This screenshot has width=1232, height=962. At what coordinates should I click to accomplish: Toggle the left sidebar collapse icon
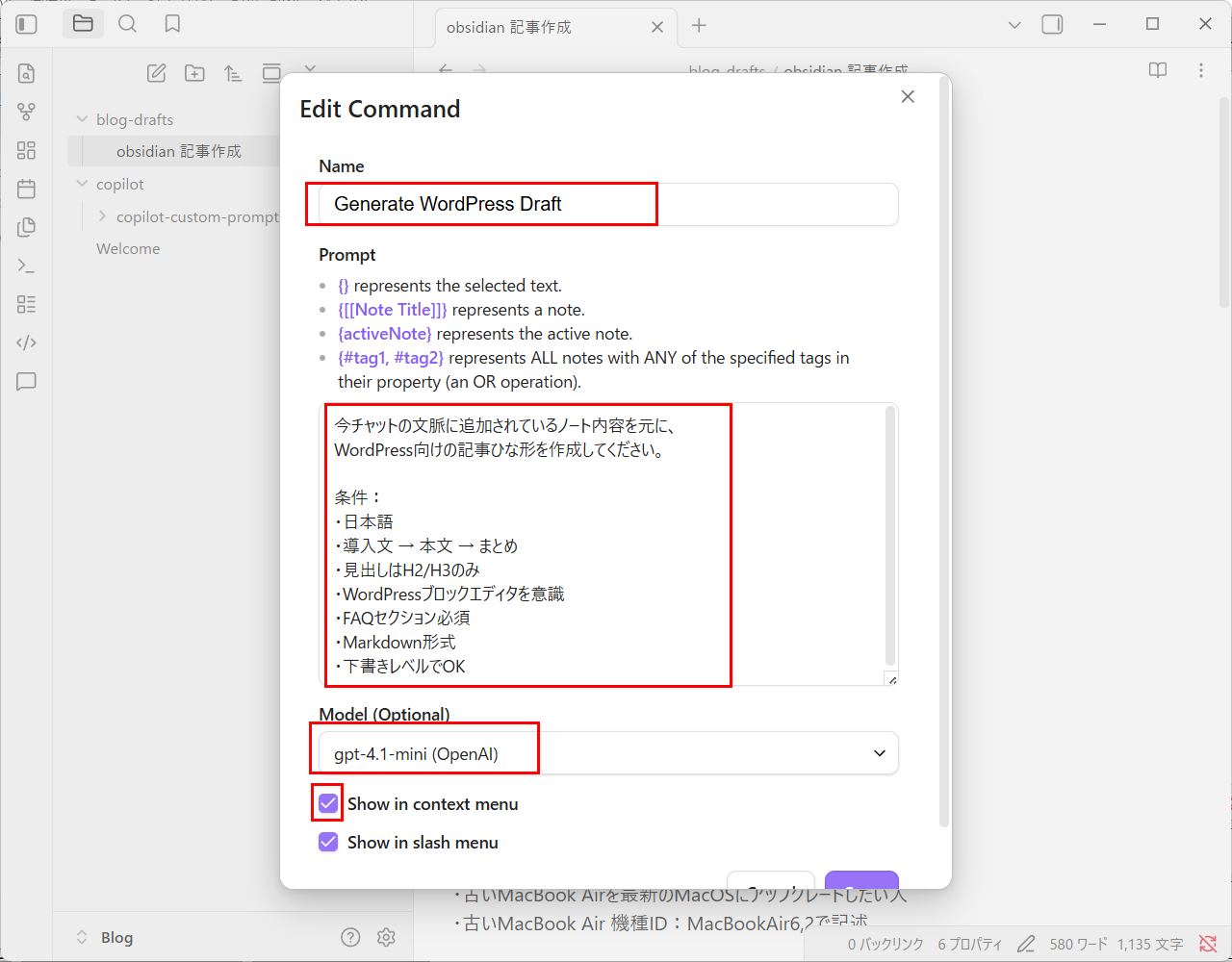27,24
